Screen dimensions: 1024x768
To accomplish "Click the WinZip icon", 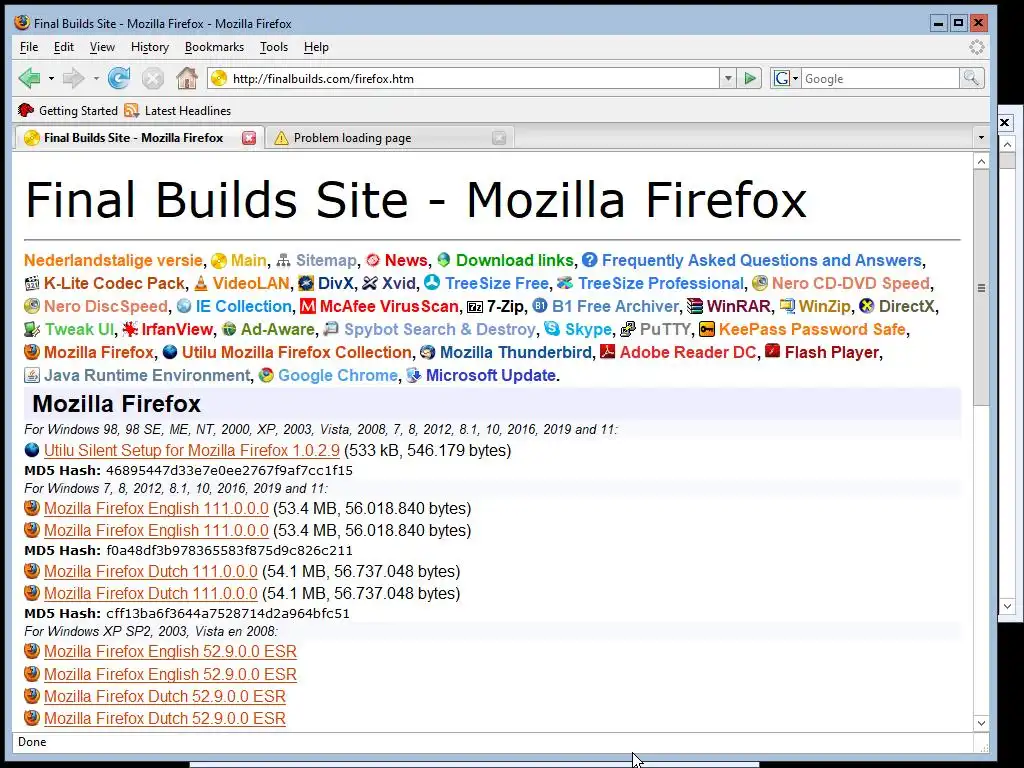I will pos(787,306).
